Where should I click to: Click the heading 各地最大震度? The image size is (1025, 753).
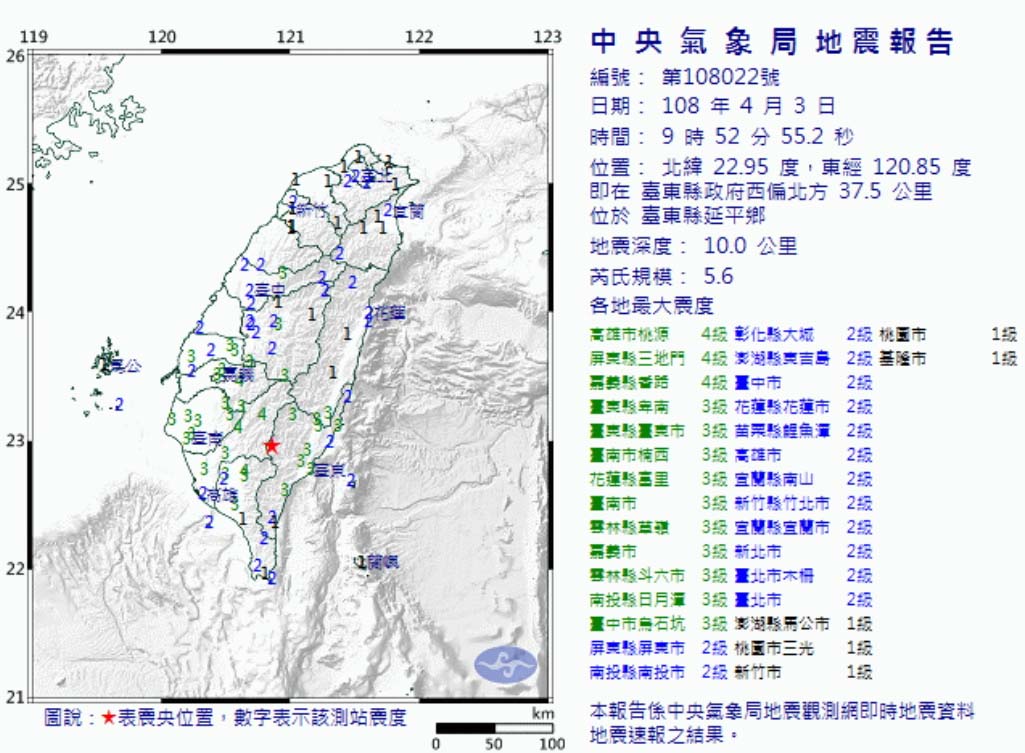point(651,305)
